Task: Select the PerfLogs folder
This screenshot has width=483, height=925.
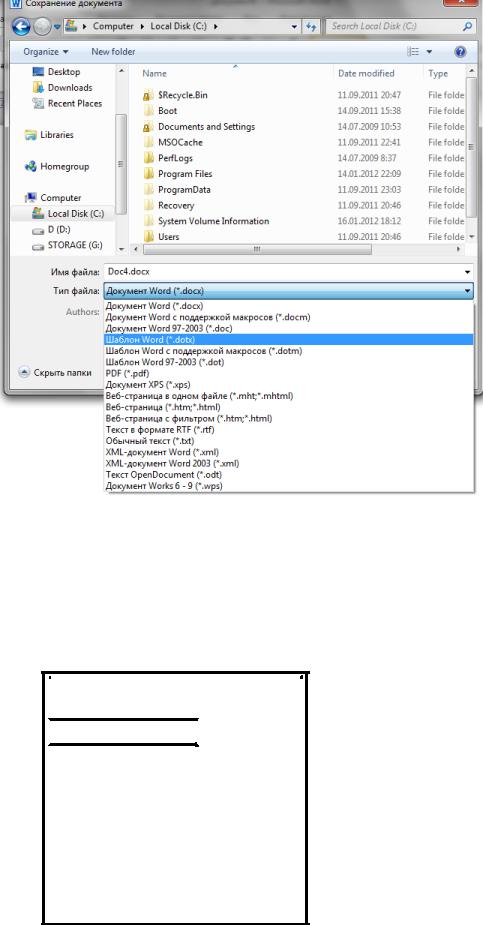Action: point(175,158)
